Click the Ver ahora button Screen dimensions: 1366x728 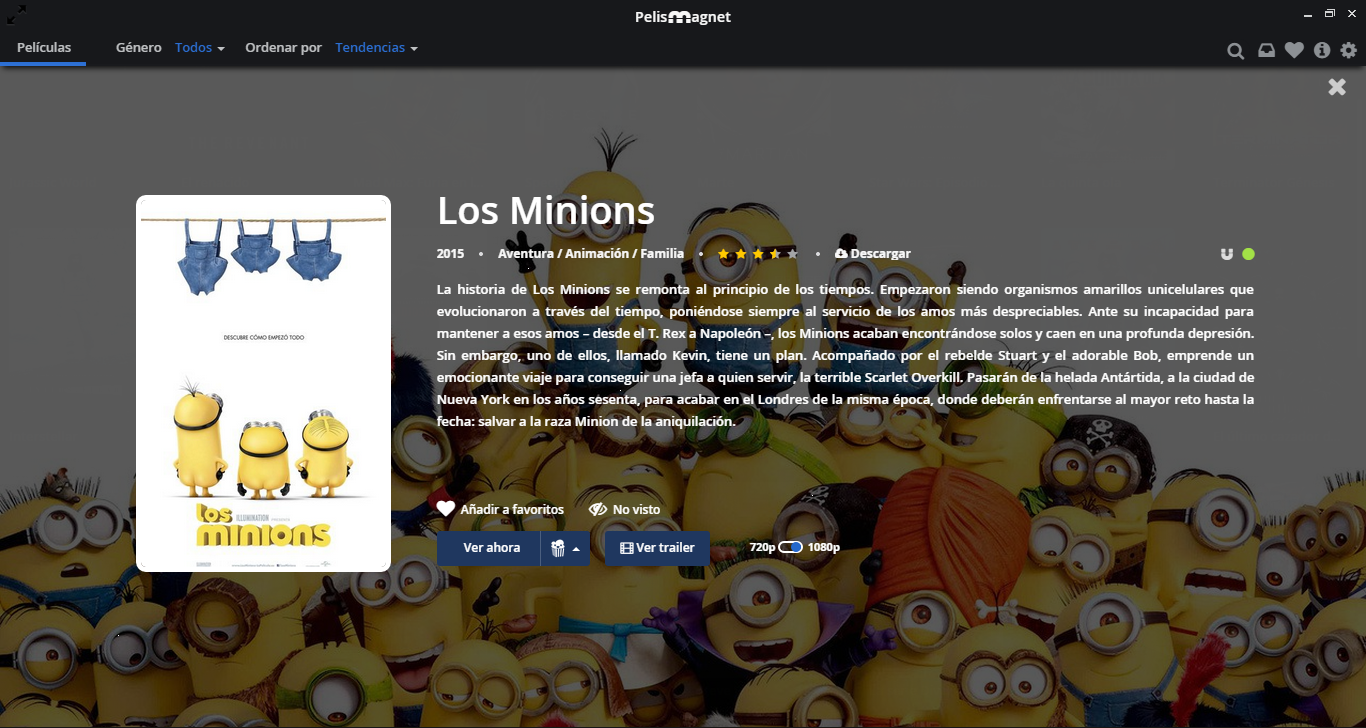click(x=491, y=548)
